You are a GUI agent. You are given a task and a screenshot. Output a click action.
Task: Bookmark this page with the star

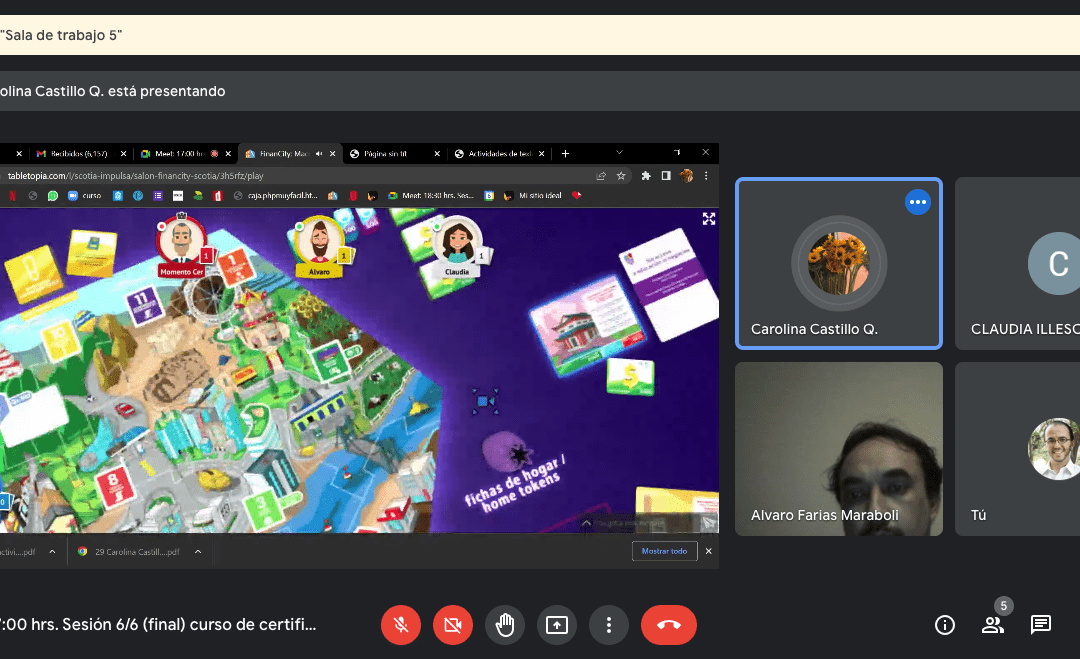[621, 176]
